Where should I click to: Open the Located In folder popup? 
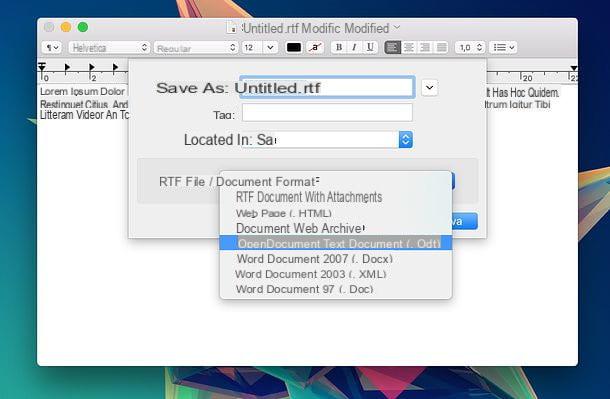click(x=327, y=140)
